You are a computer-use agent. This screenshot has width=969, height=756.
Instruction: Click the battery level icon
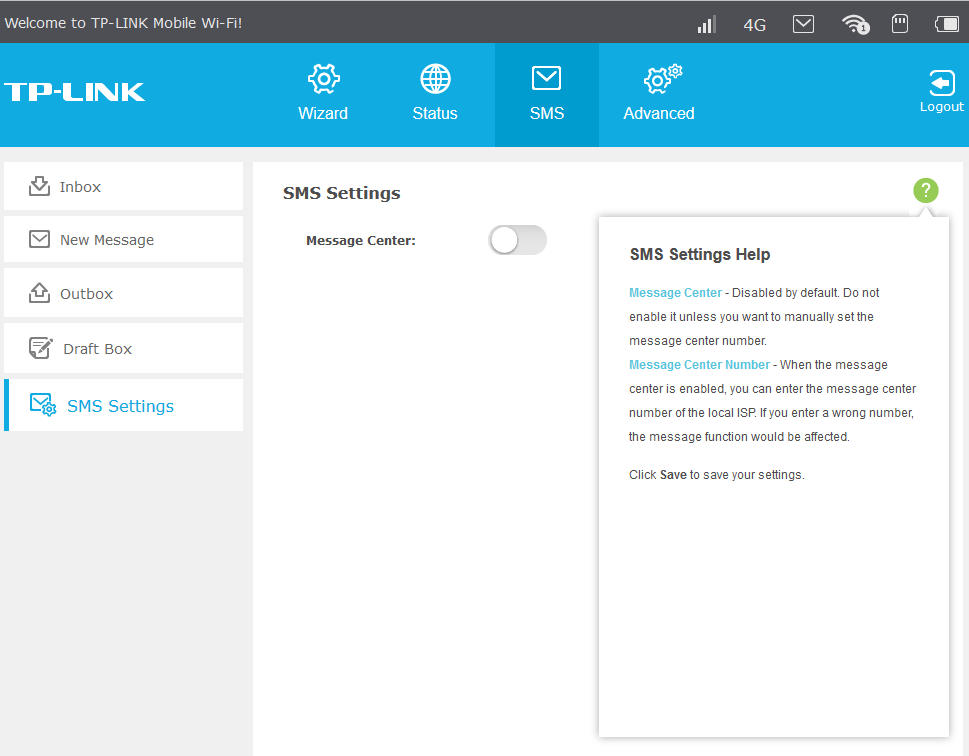tap(947, 24)
